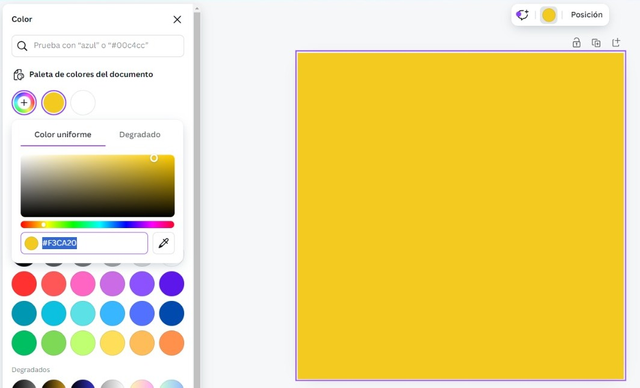Screen dimensions: 640x388
Task: Pick the green swatch
Action: click(x=24, y=343)
